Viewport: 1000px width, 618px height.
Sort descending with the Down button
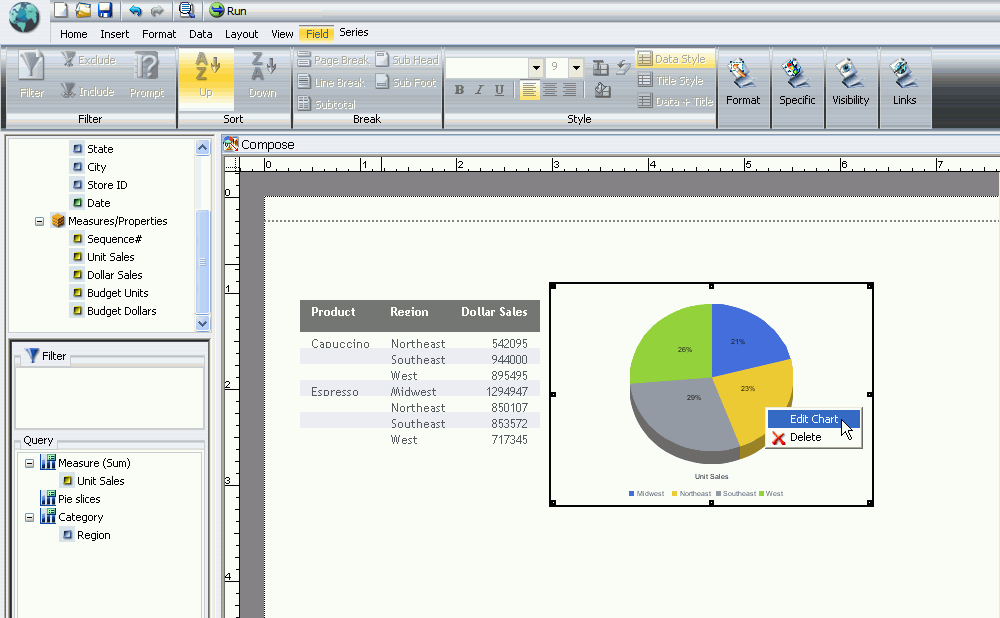[x=262, y=75]
